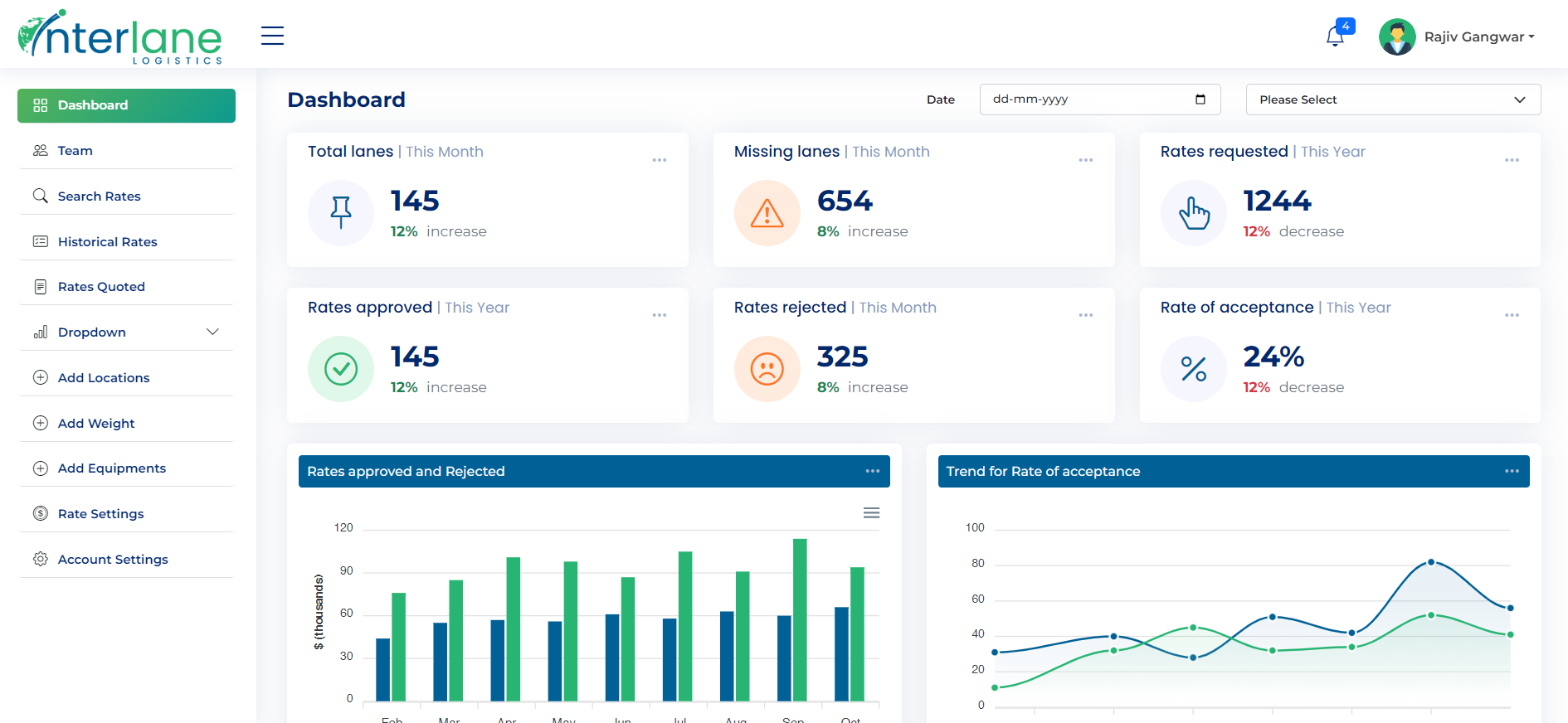The height and width of the screenshot is (723, 1568).
Task: Open Add Equipments from sidebar
Action: pos(126,468)
